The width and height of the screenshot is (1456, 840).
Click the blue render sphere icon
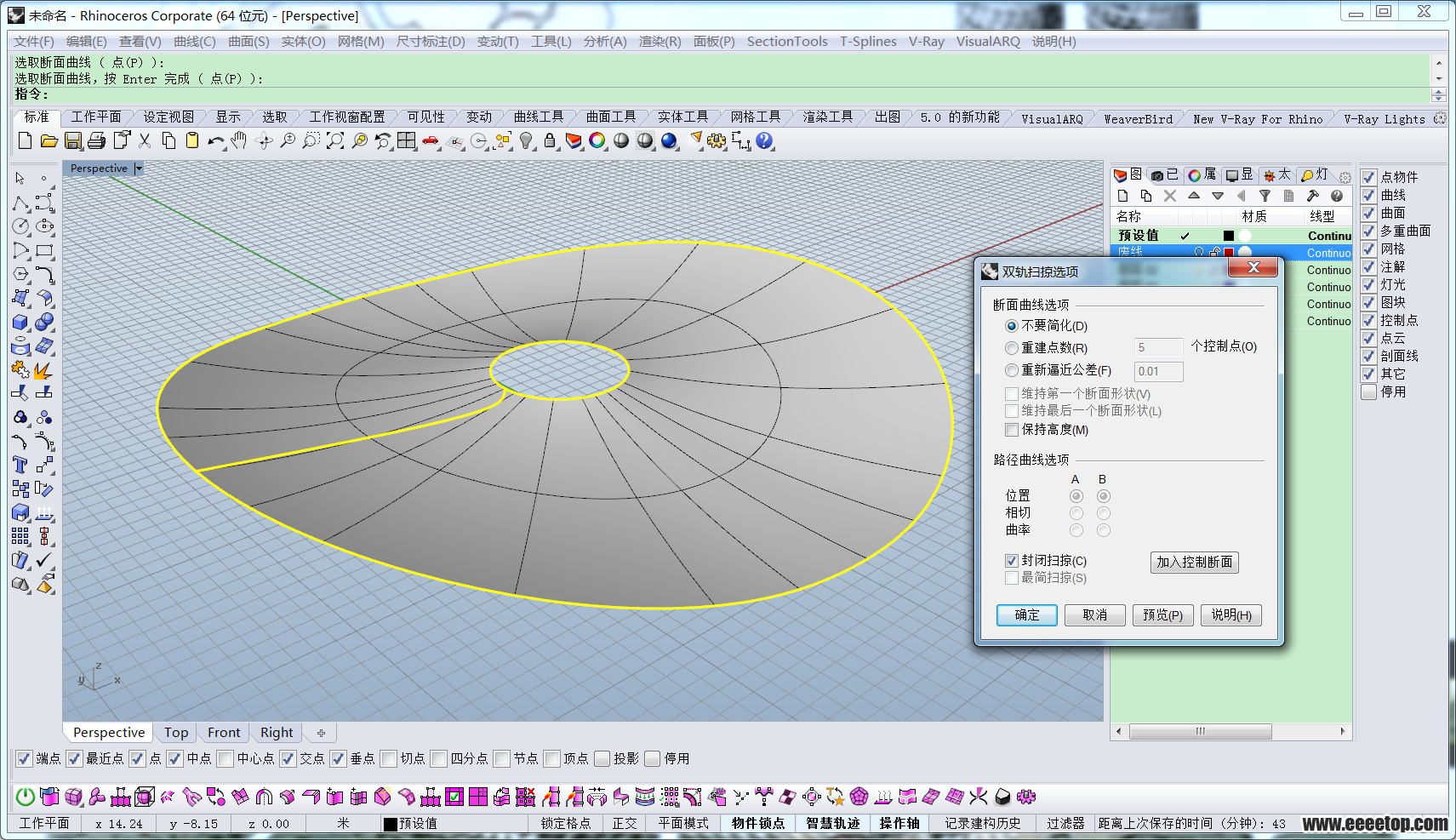click(670, 140)
